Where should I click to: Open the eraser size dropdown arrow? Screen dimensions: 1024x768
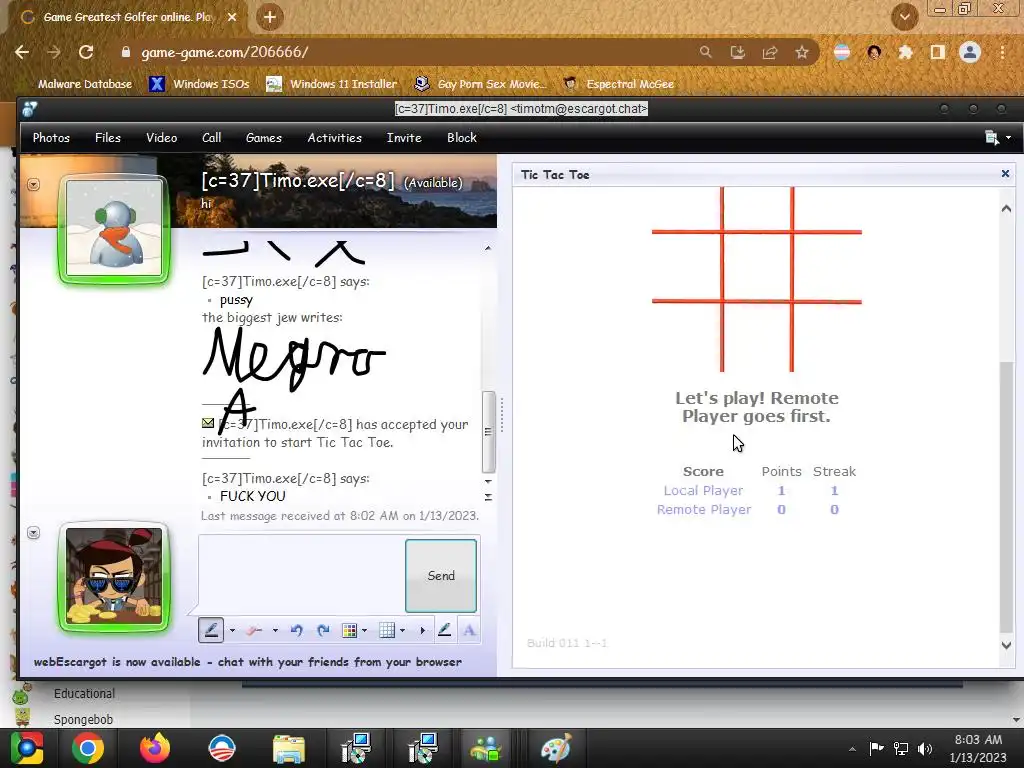tap(275, 630)
